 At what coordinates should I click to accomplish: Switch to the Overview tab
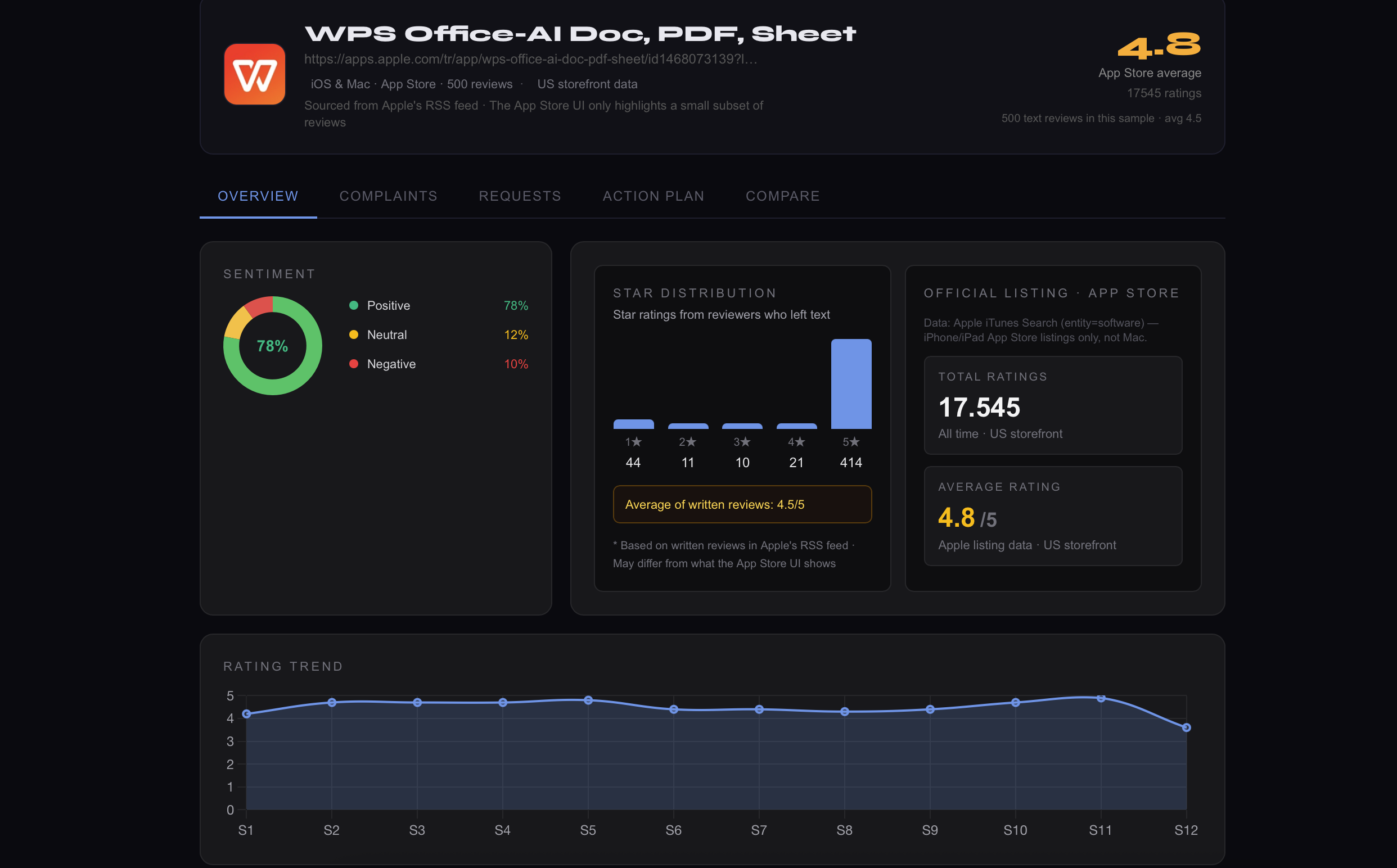coord(258,196)
